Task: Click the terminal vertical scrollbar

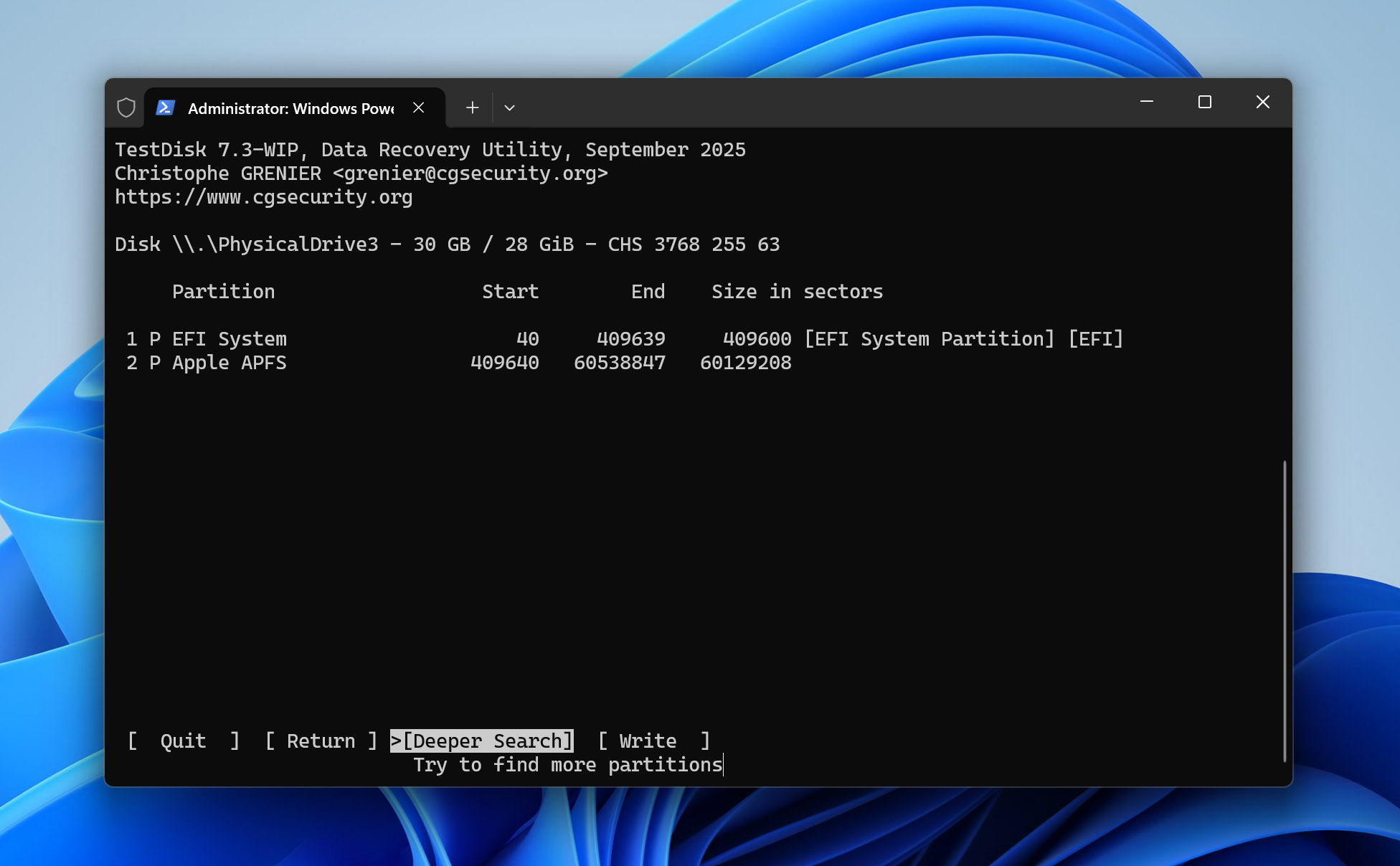Action: coord(1284,612)
